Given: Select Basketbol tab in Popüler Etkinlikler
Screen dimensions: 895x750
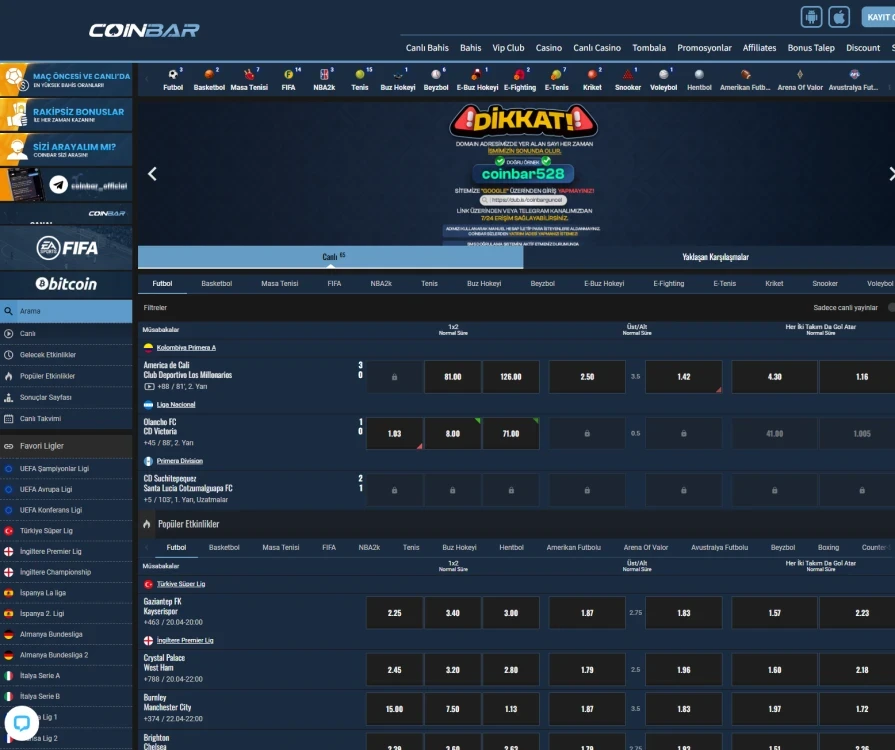Looking at the screenshot, I should (x=224, y=547).
